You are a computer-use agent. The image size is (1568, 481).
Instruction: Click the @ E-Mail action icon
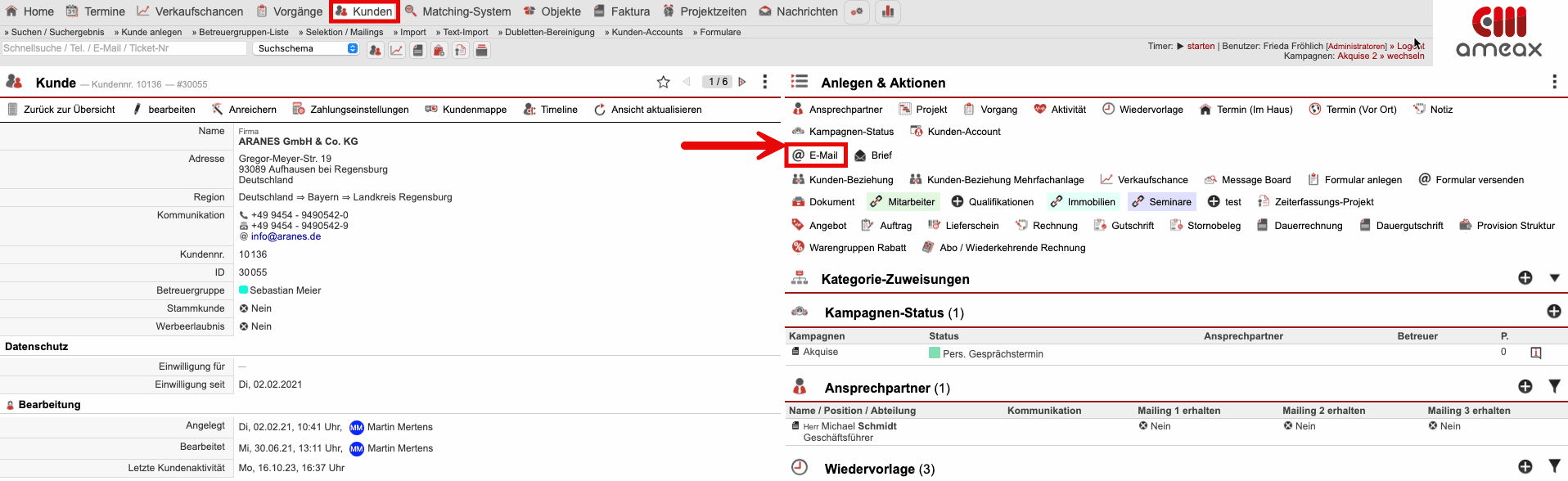click(x=799, y=155)
